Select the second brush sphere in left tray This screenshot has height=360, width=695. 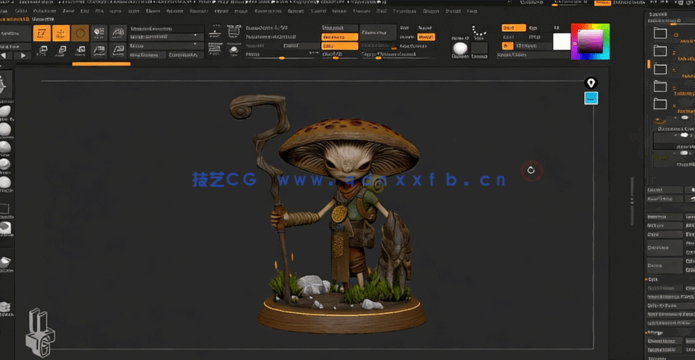[5, 129]
